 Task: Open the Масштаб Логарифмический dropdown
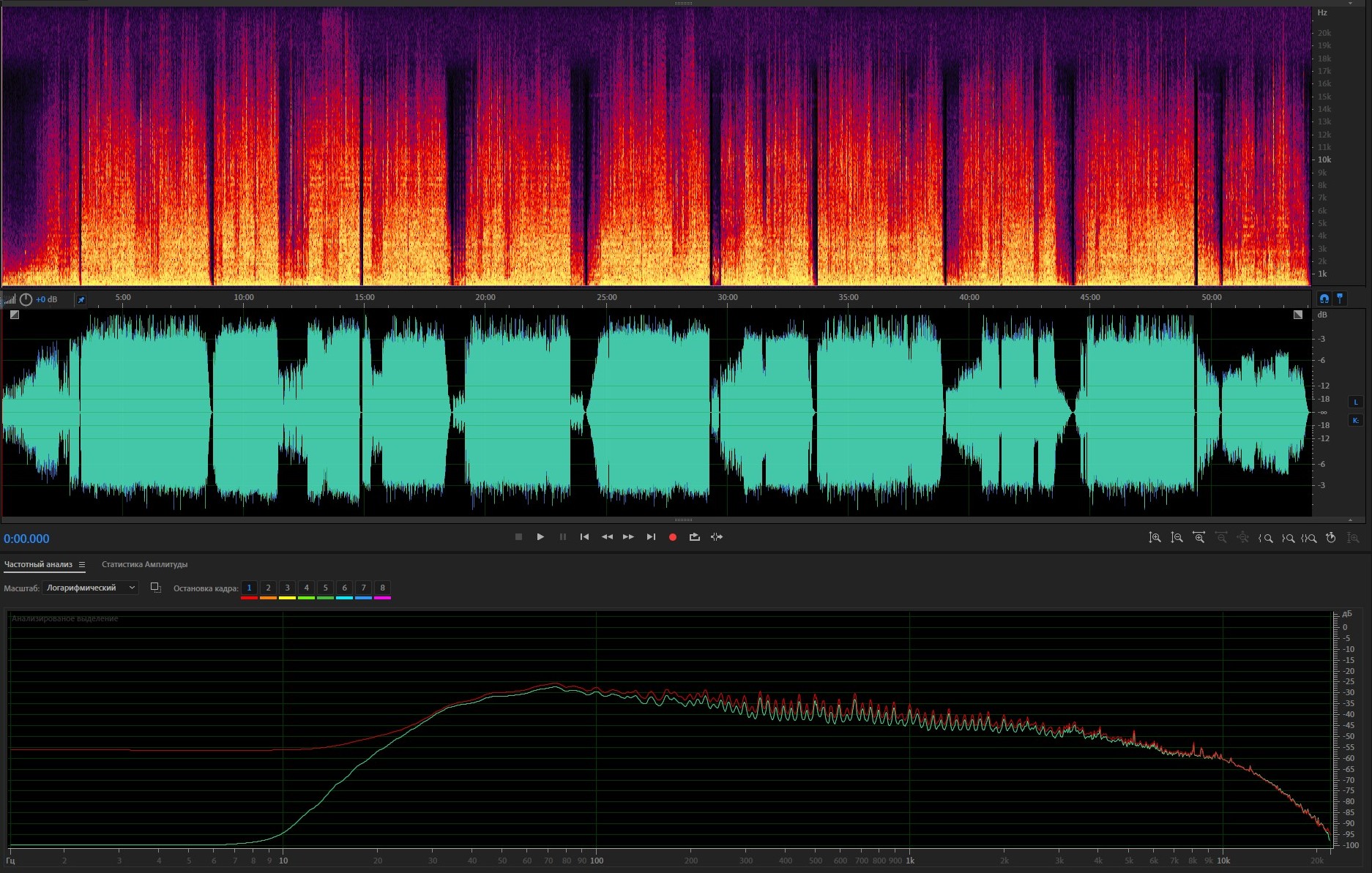(90, 588)
